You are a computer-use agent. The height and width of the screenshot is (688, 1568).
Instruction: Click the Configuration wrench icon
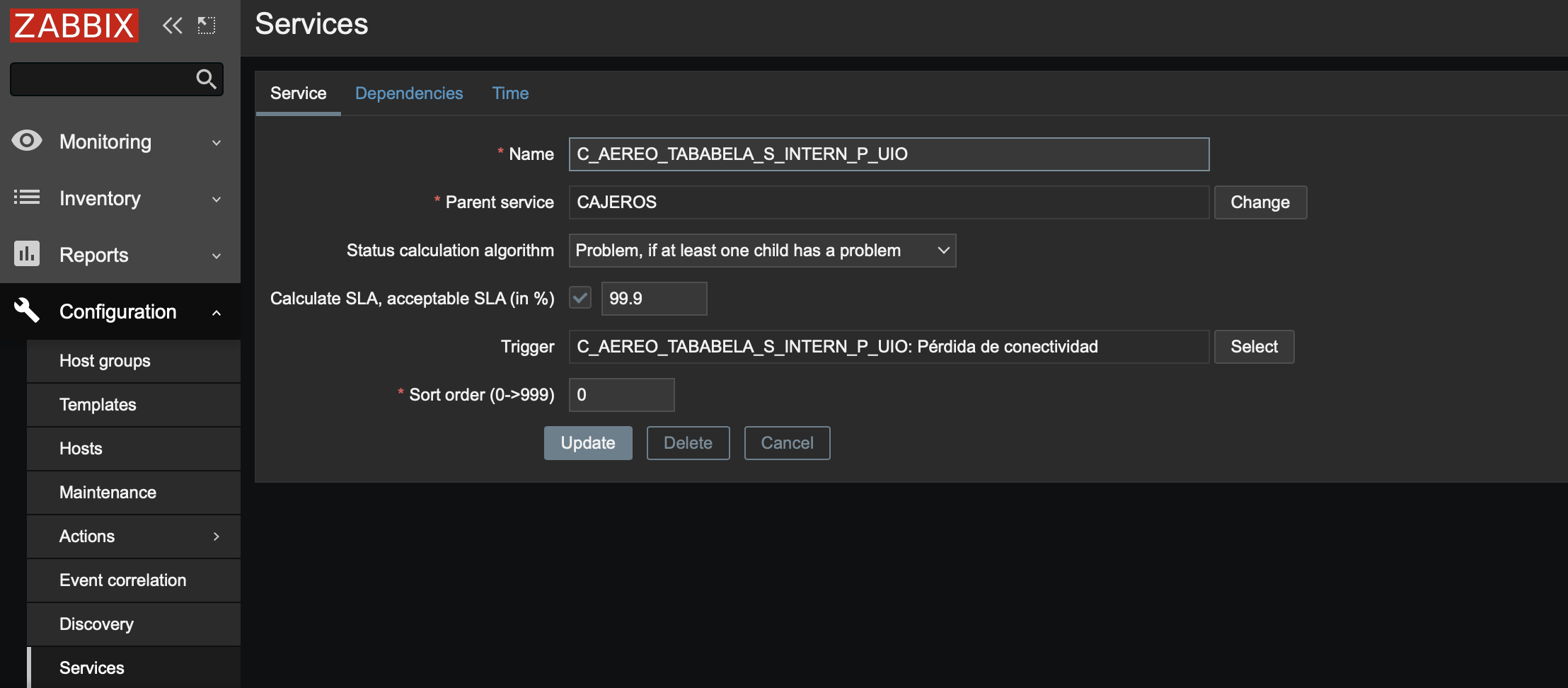coord(27,310)
